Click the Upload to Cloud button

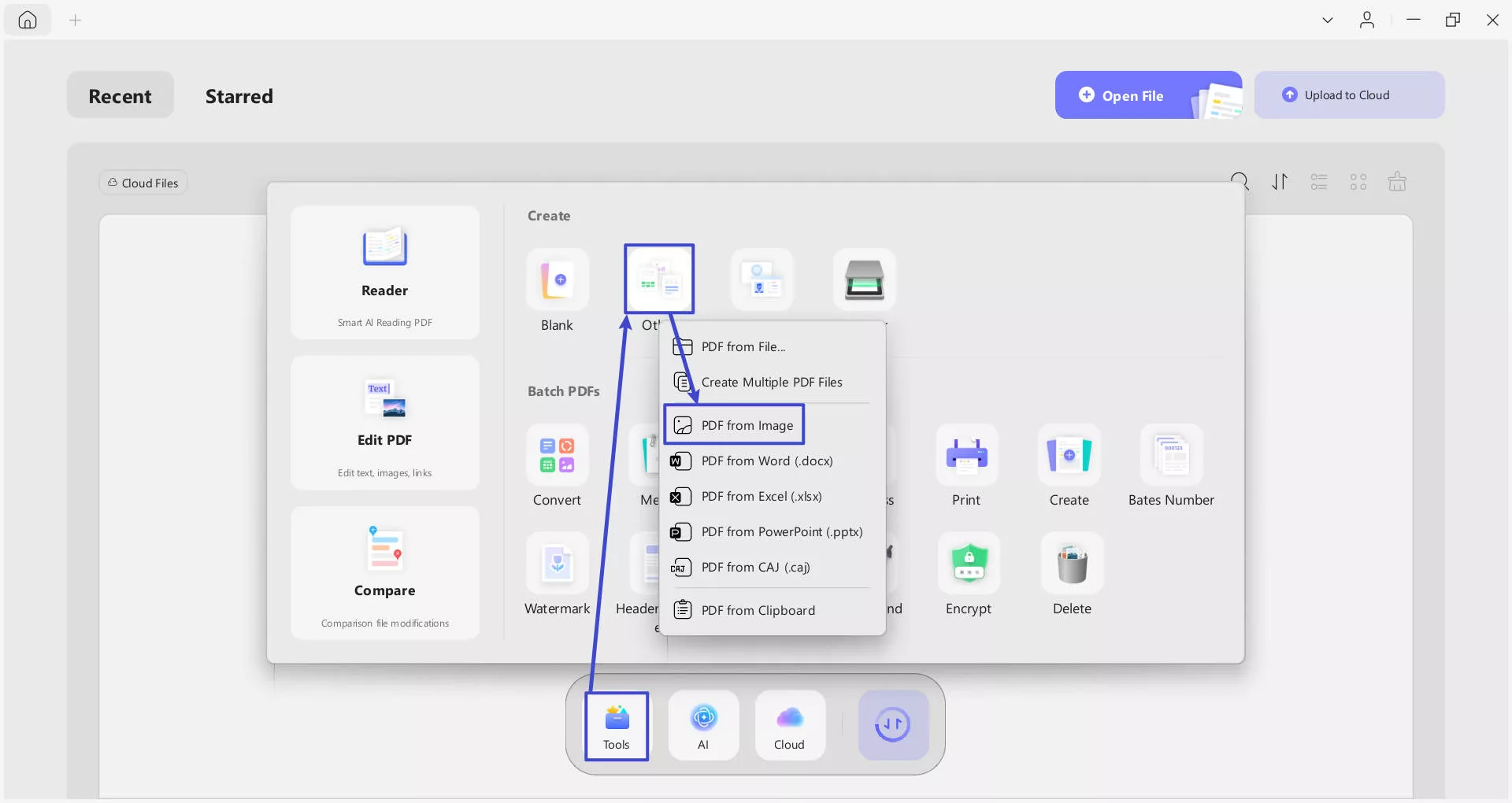pos(1348,94)
